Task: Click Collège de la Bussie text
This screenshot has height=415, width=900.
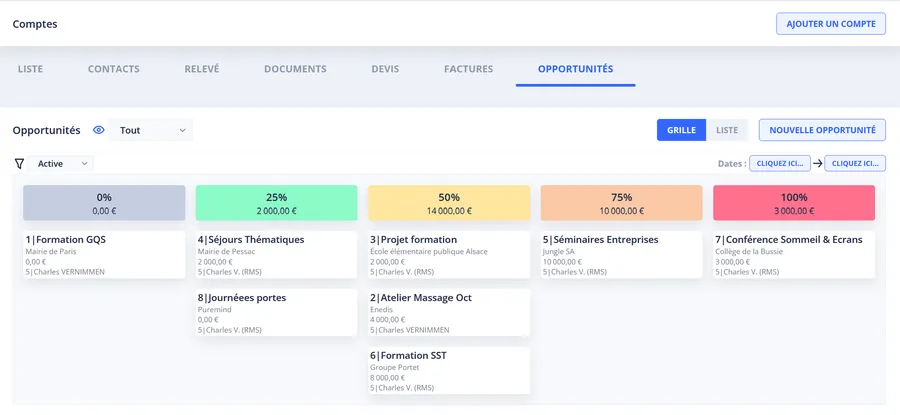Action: 749,251
